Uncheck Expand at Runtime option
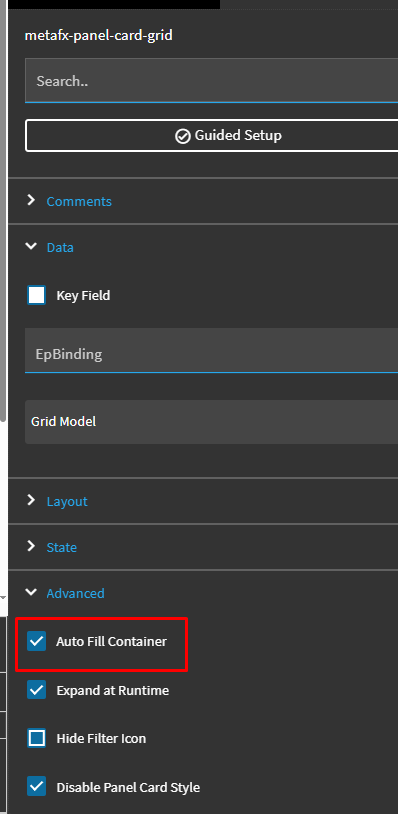The width and height of the screenshot is (398, 814). pos(36,690)
